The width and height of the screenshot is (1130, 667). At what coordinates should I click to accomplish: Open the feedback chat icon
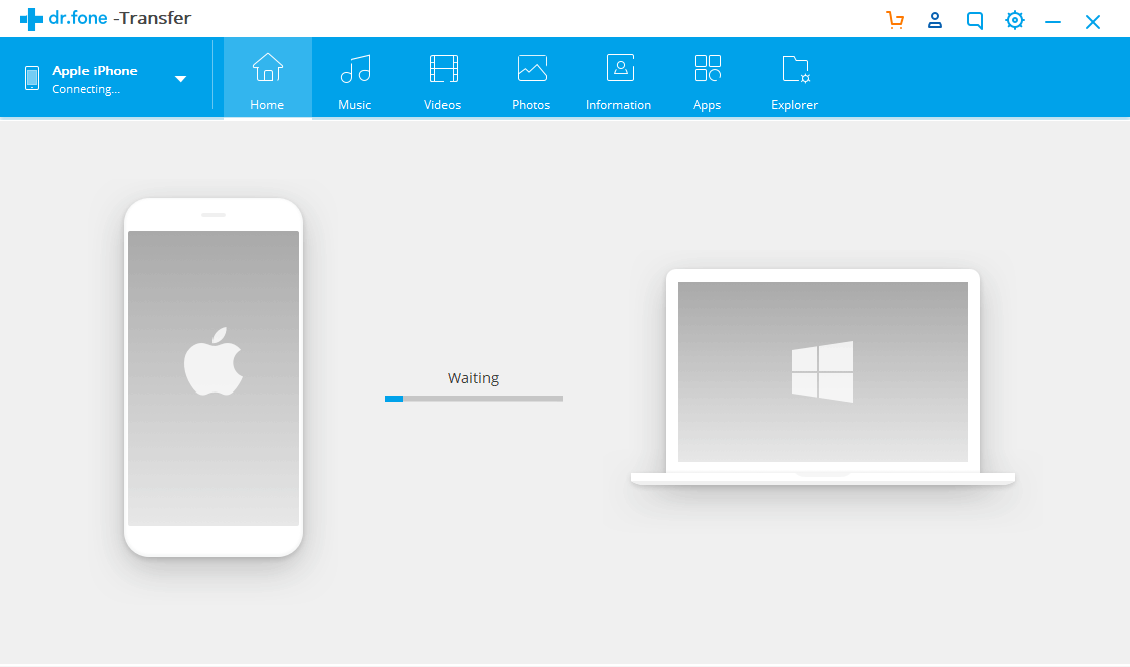click(974, 20)
